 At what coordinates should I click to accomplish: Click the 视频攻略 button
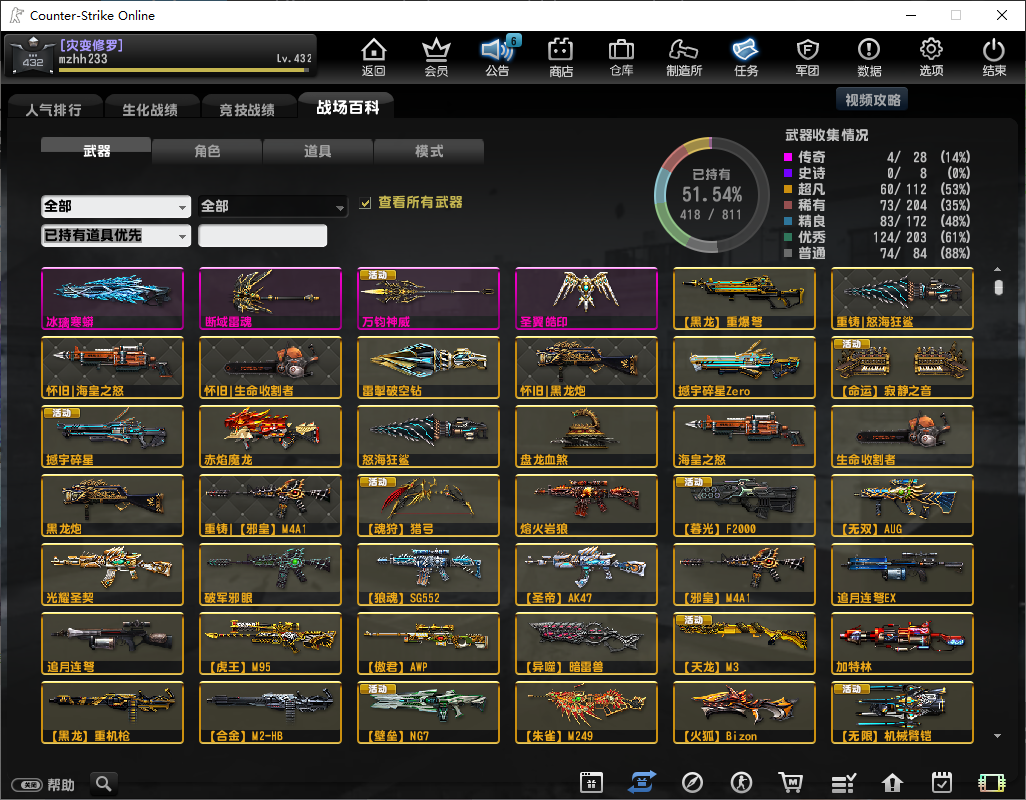872,100
